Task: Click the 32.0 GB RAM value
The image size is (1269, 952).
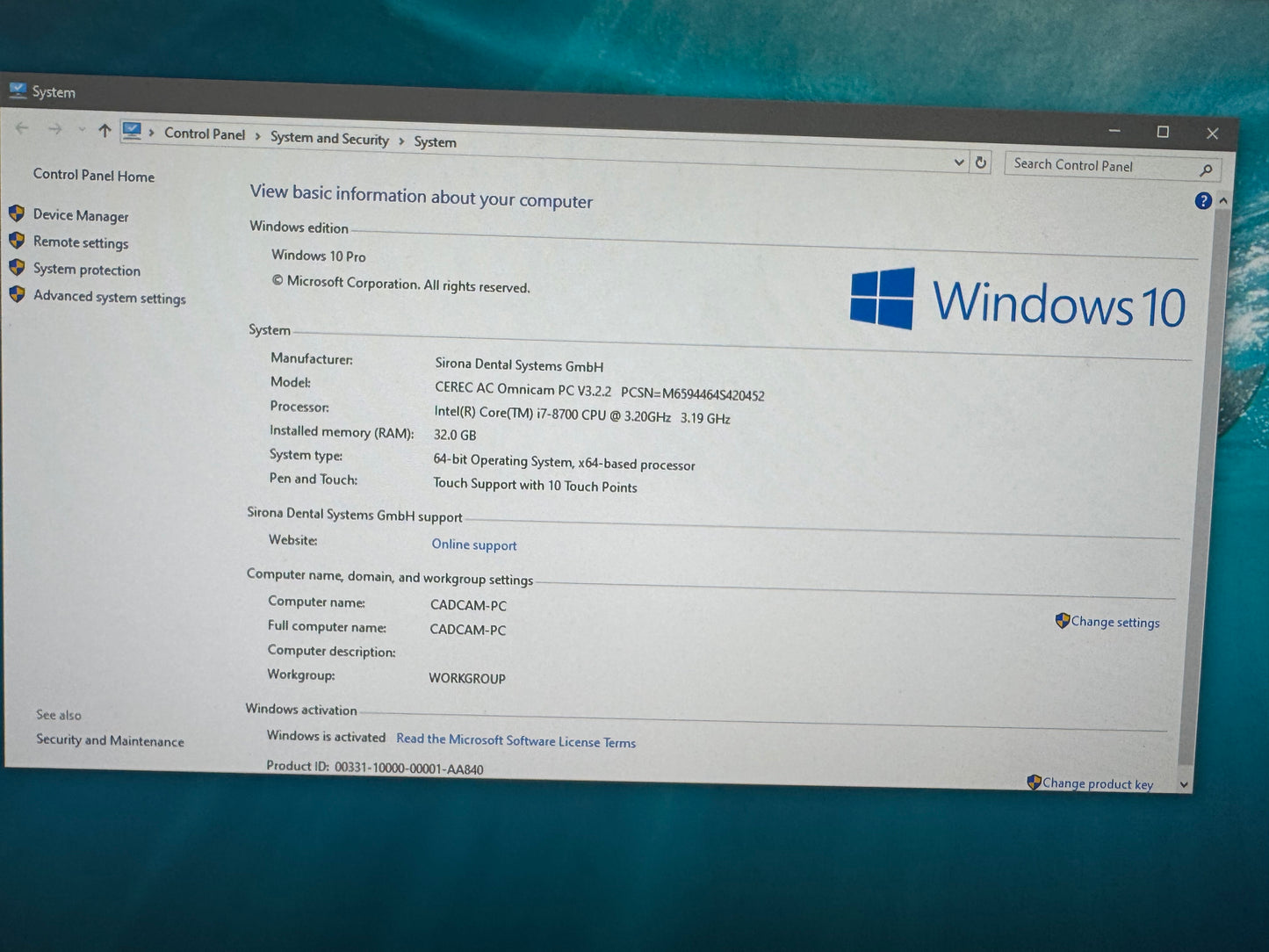Action: point(455,435)
